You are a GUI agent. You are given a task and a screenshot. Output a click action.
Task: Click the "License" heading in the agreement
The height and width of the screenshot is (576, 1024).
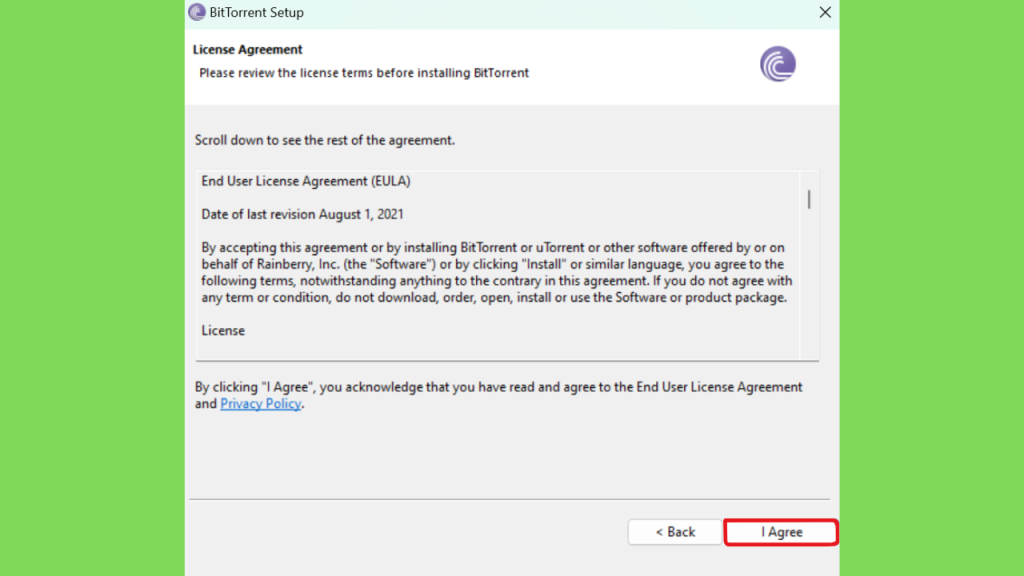pyautogui.click(x=223, y=331)
